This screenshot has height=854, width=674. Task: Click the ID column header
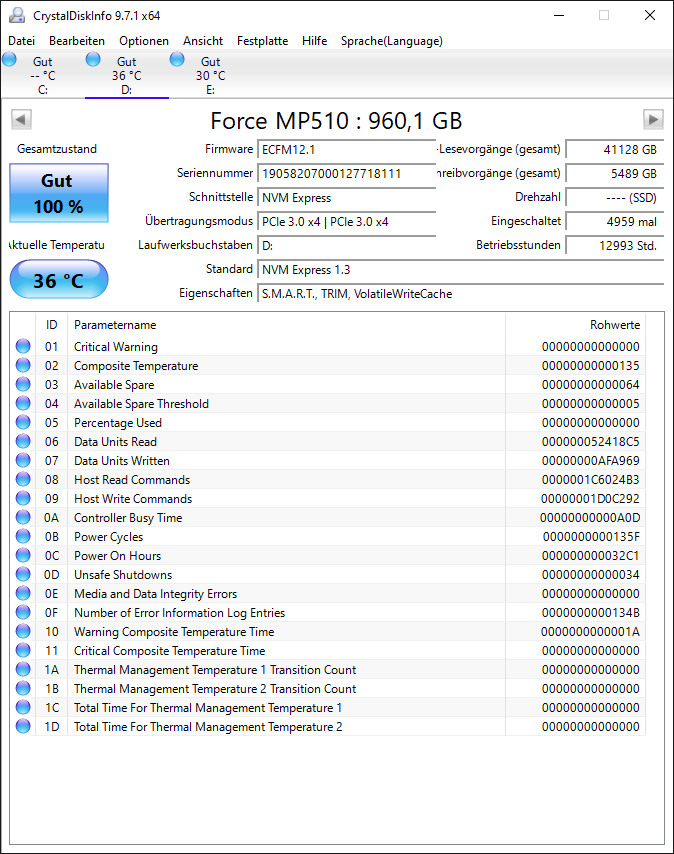51,325
